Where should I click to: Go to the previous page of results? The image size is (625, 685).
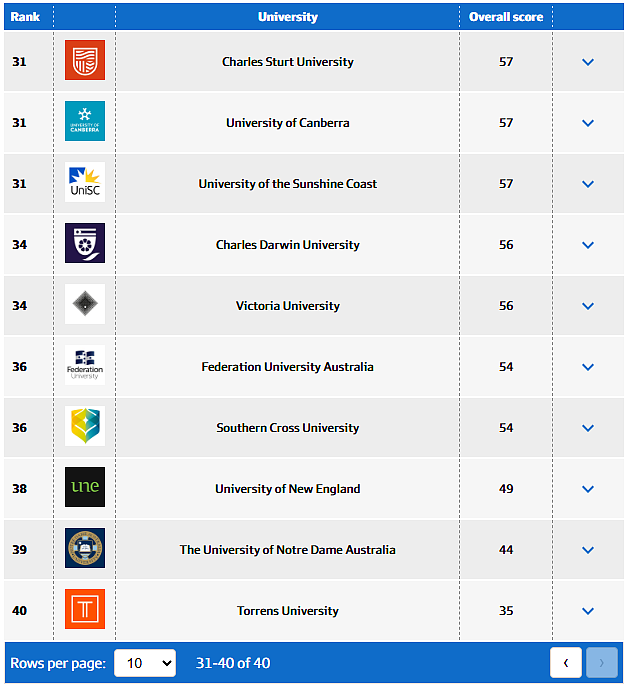tap(566, 663)
